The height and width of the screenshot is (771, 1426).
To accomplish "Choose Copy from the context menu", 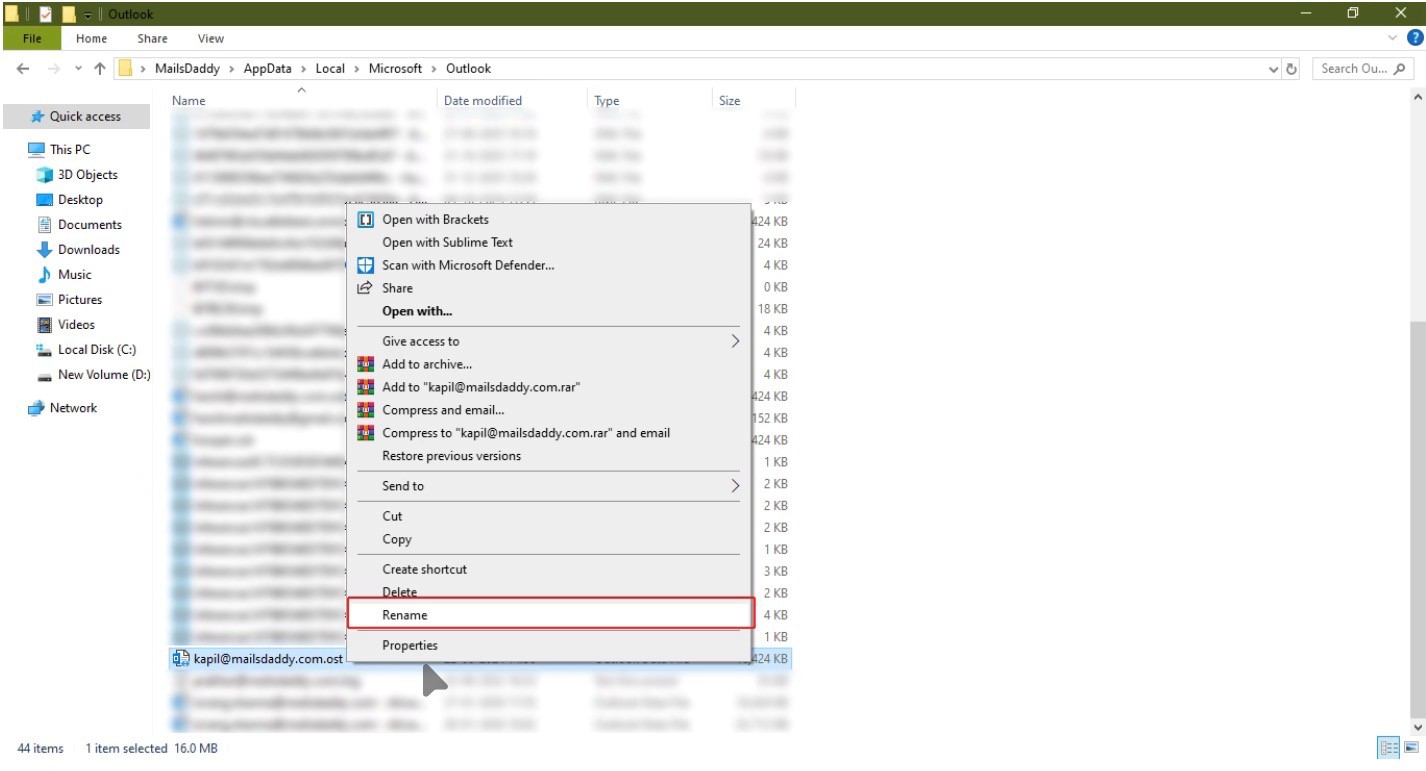I will click(548, 539).
